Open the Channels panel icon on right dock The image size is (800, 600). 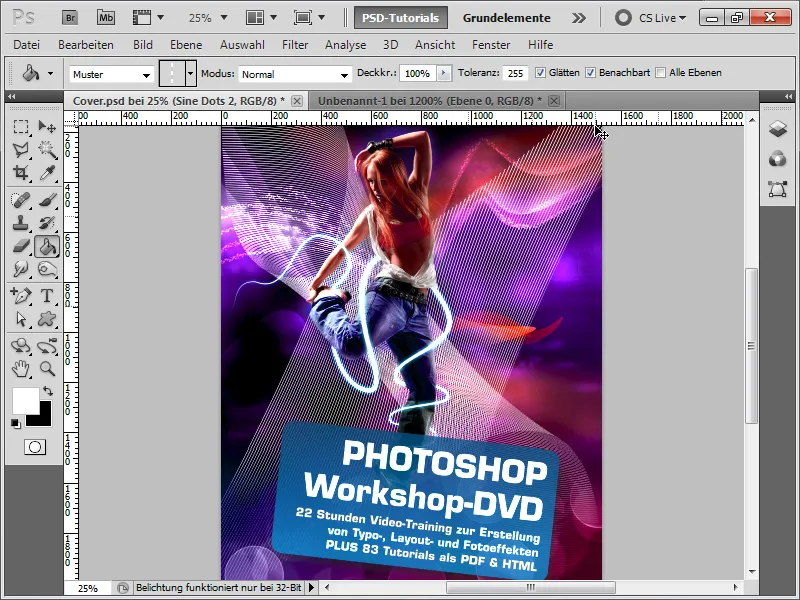tap(777, 159)
